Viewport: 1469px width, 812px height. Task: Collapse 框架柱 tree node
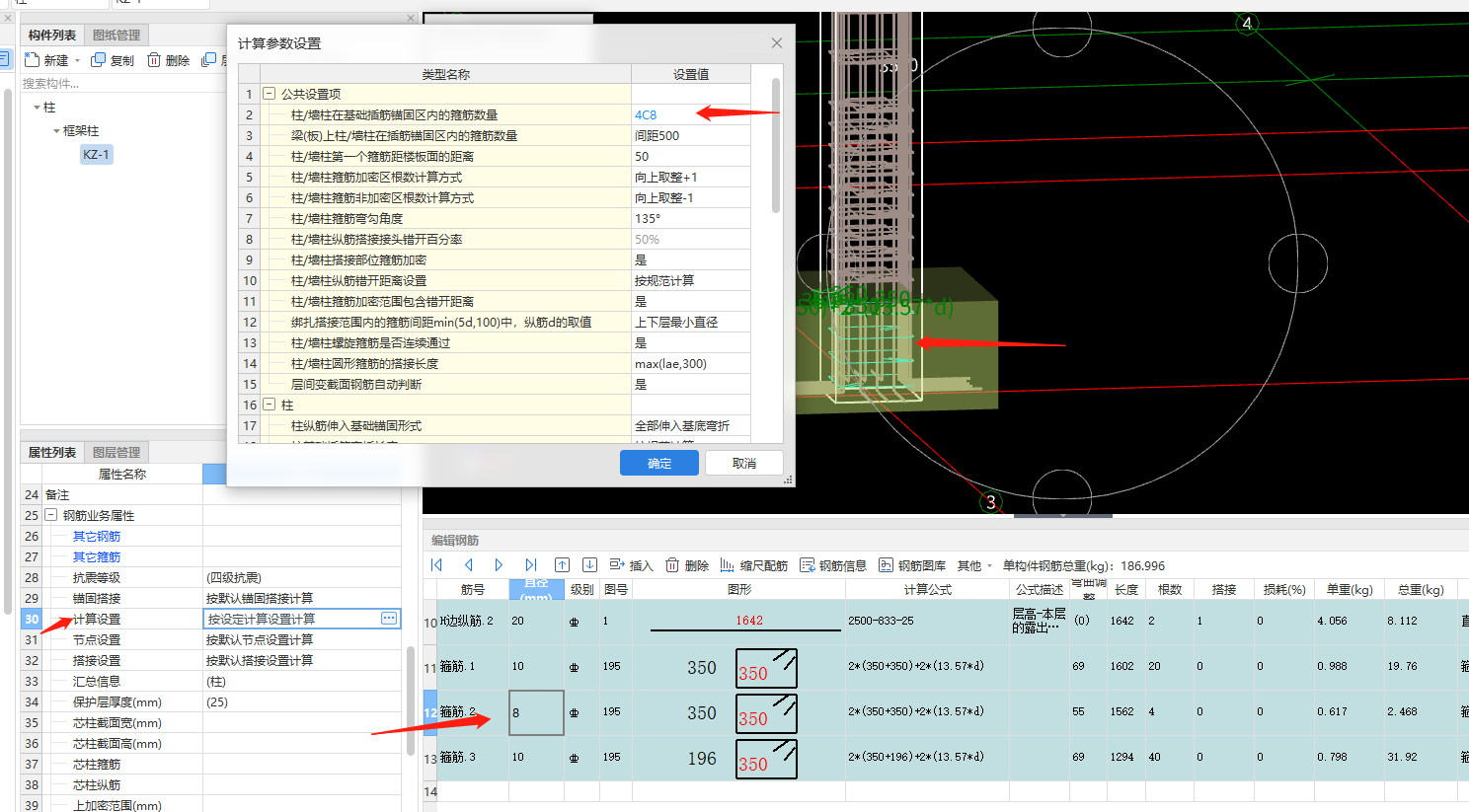coord(56,130)
